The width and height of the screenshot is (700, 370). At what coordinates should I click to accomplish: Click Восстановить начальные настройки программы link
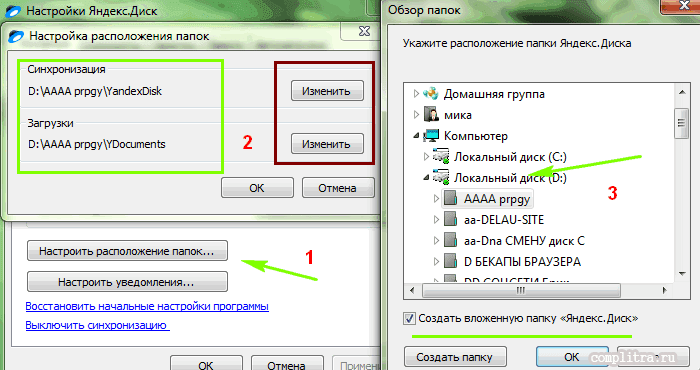147,307
